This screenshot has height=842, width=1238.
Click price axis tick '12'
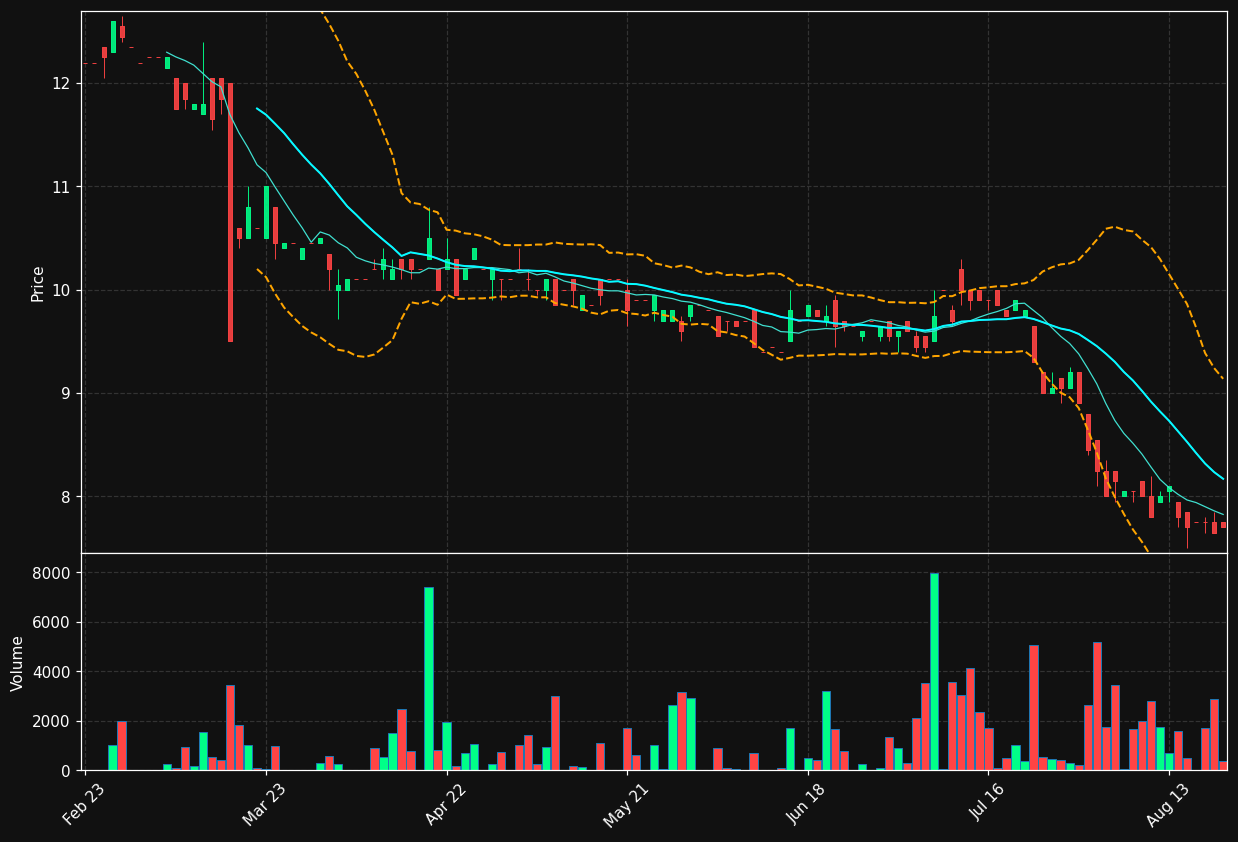62,83
